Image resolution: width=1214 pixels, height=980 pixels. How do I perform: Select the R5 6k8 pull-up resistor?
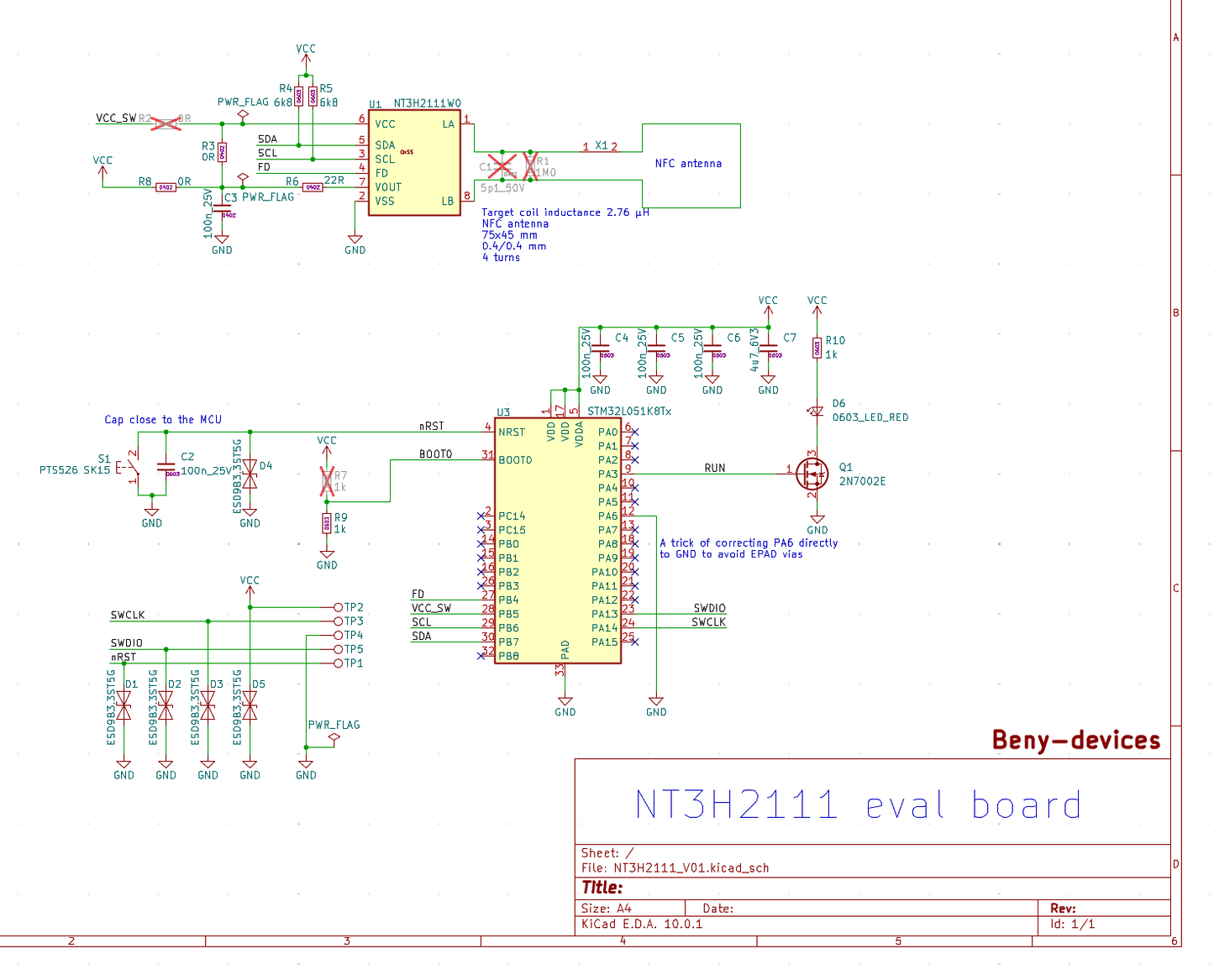click(x=313, y=96)
